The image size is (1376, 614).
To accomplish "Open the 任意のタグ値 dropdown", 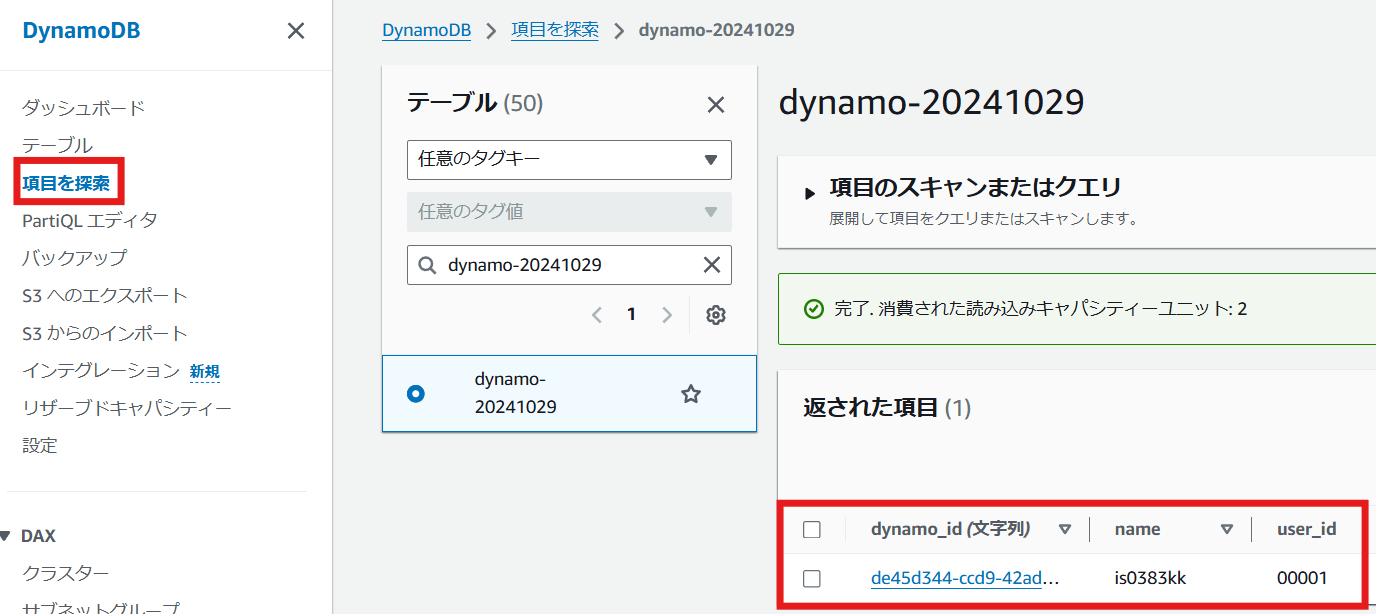I will (x=569, y=212).
